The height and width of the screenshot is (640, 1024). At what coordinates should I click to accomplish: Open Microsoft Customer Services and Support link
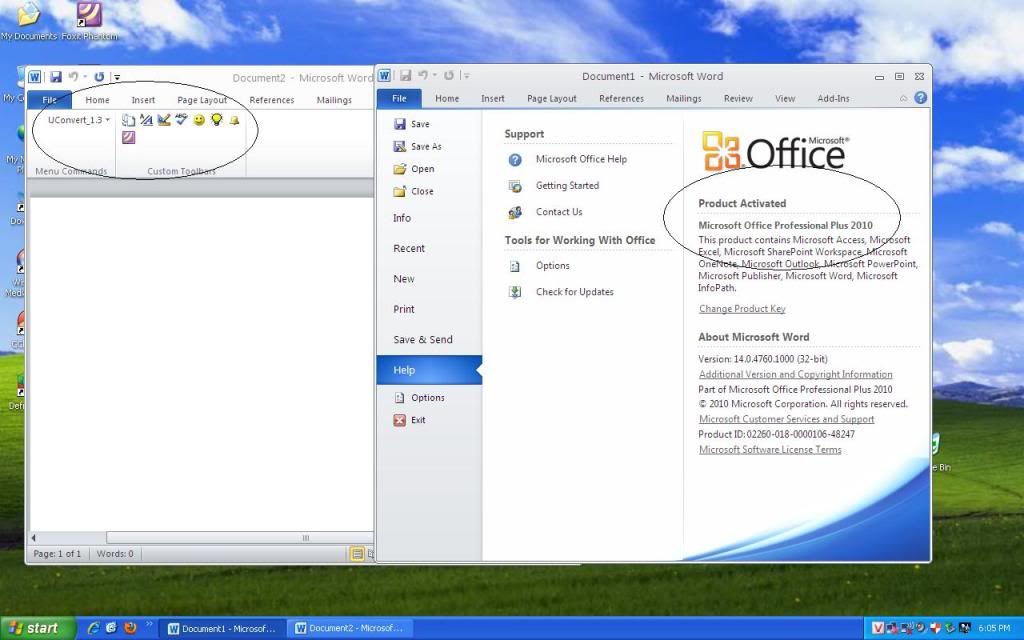click(x=786, y=419)
